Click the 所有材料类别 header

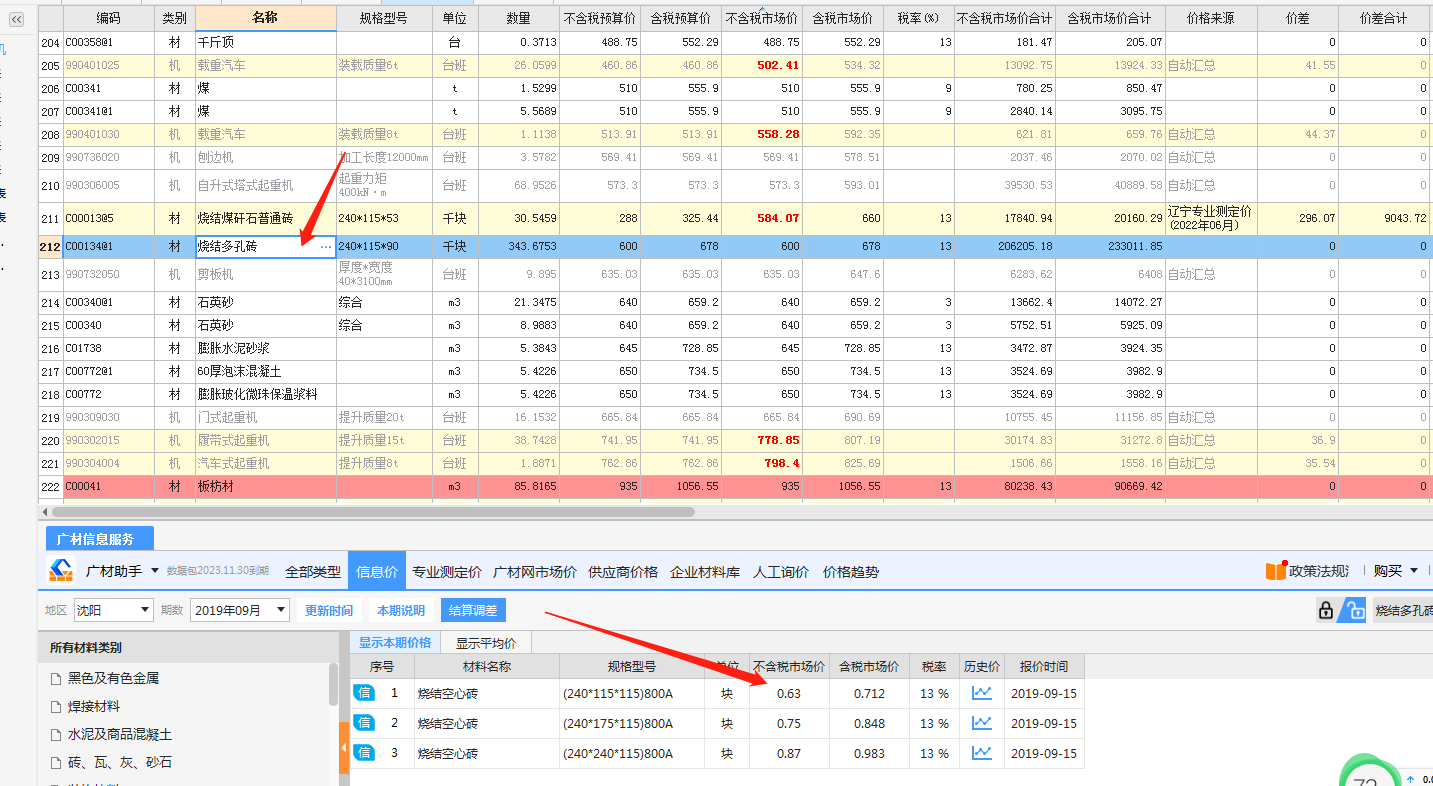pos(86,647)
